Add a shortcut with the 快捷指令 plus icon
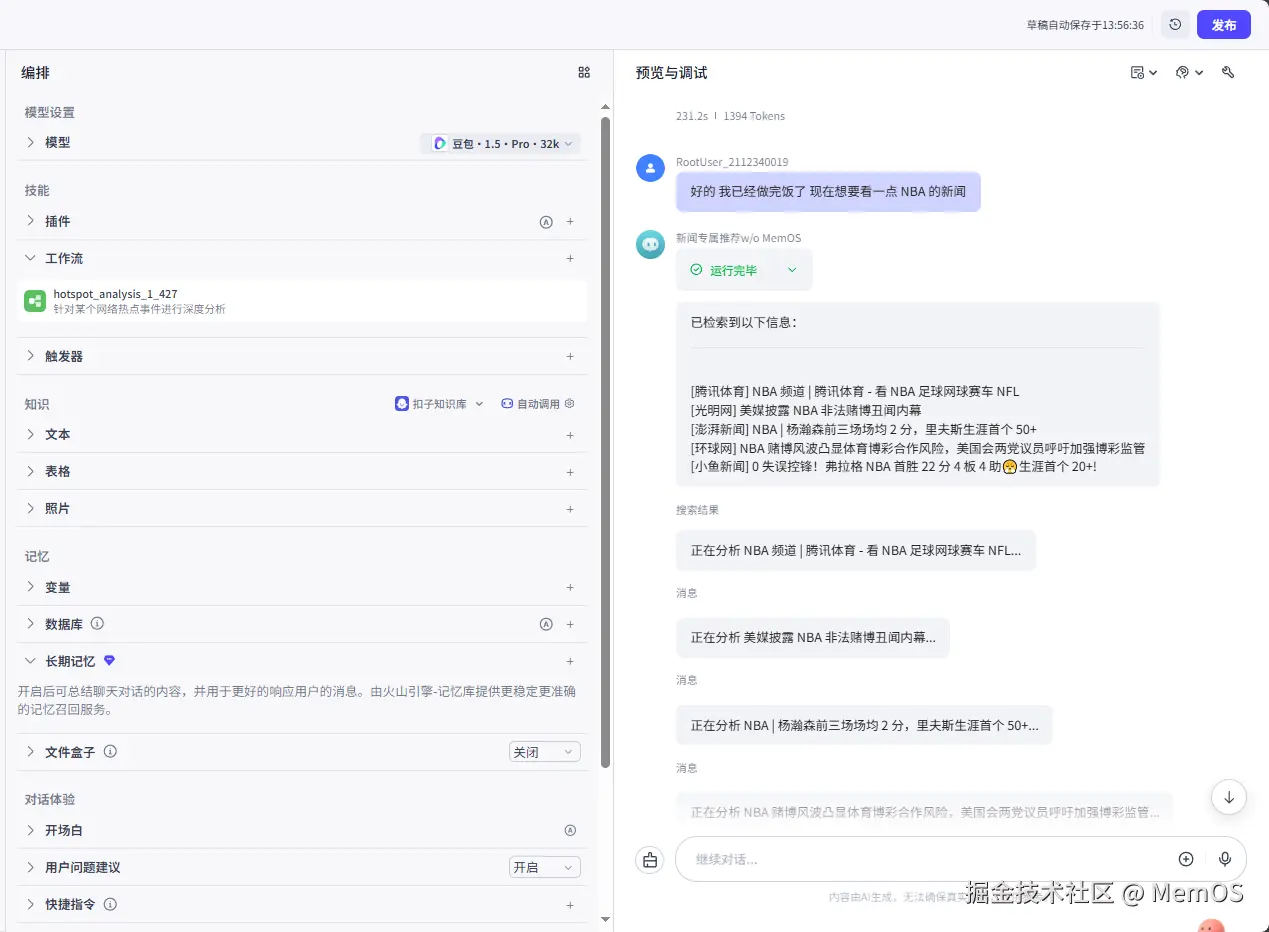Screen dimensions: 1269x932 click(570, 905)
